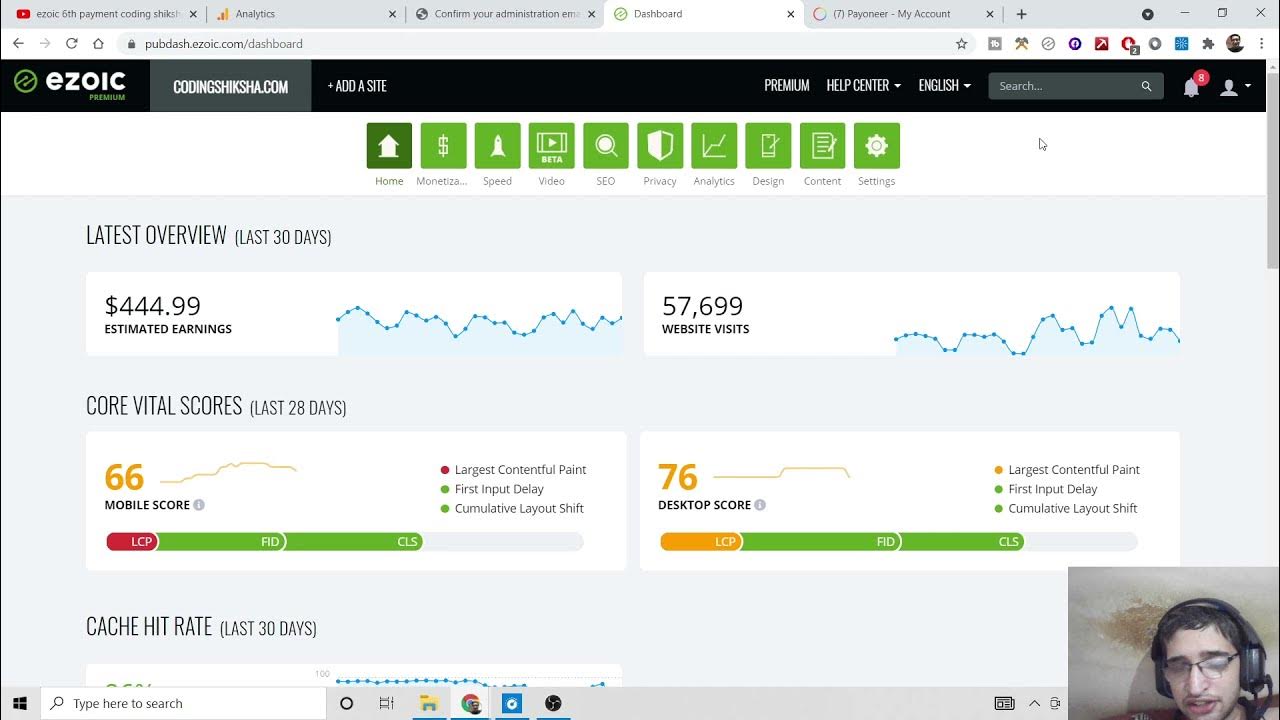Open the Analytics chart icon
Image resolution: width=1280 pixels, height=720 pixels.
714,146
